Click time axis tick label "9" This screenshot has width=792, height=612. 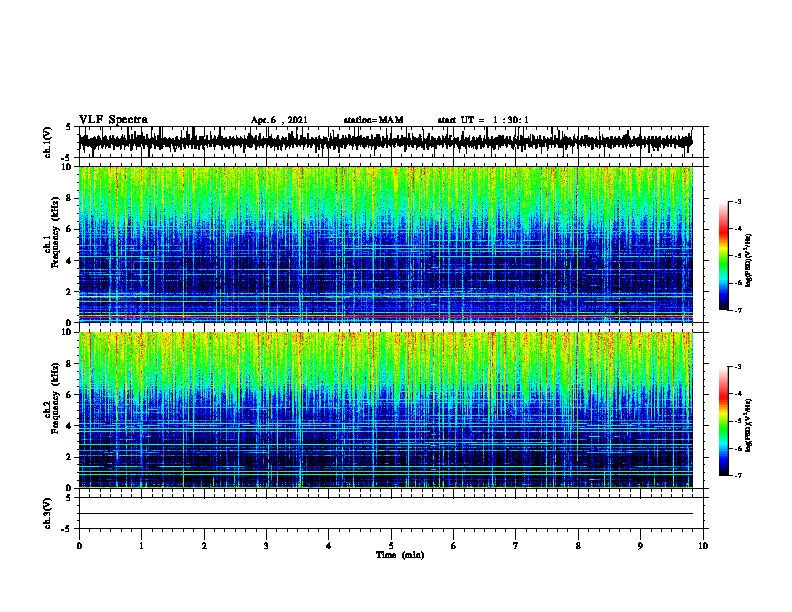tap(640, 546)
